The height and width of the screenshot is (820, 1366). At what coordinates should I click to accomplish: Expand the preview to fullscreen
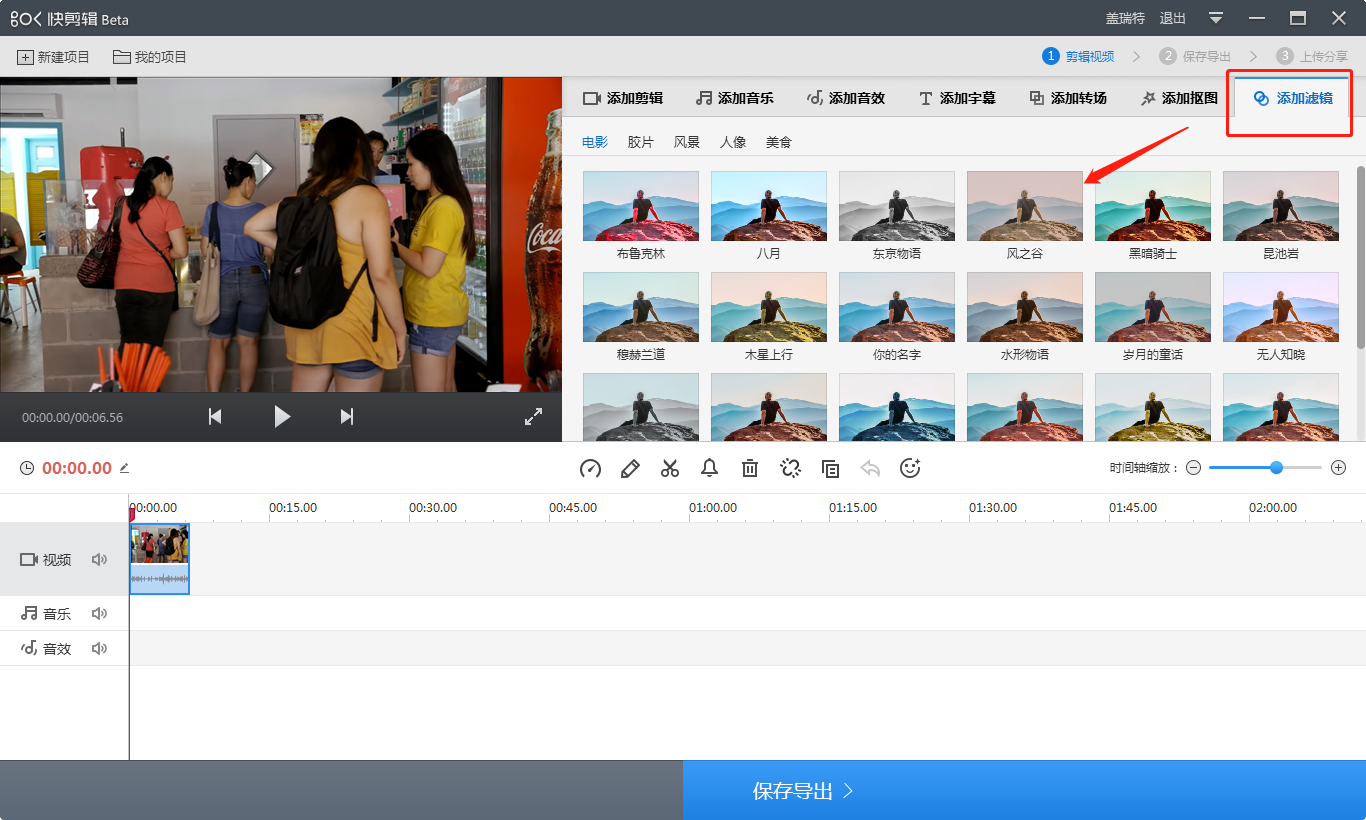534,417
